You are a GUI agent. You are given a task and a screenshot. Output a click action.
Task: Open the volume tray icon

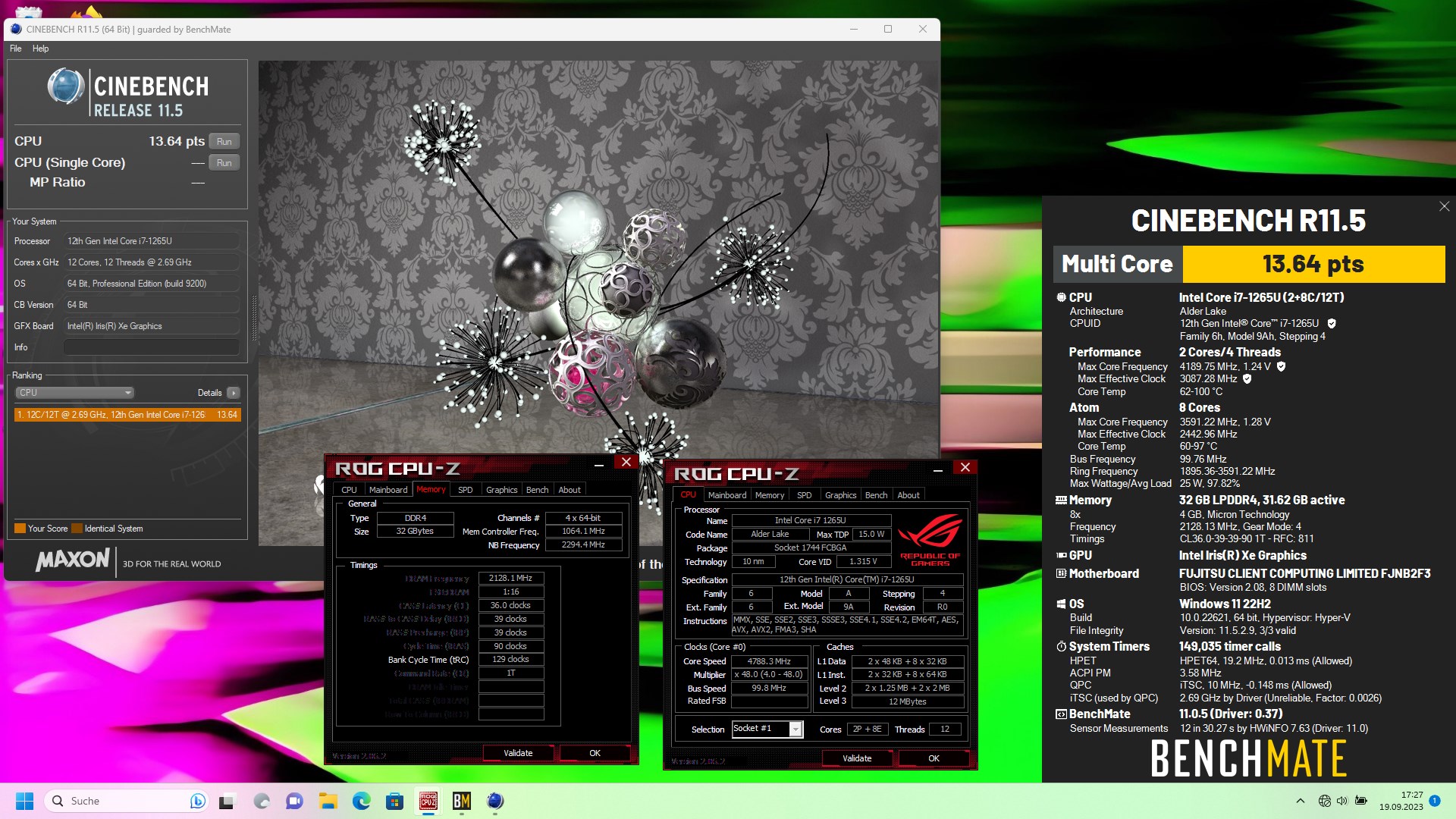click(x=1342, y=801)
